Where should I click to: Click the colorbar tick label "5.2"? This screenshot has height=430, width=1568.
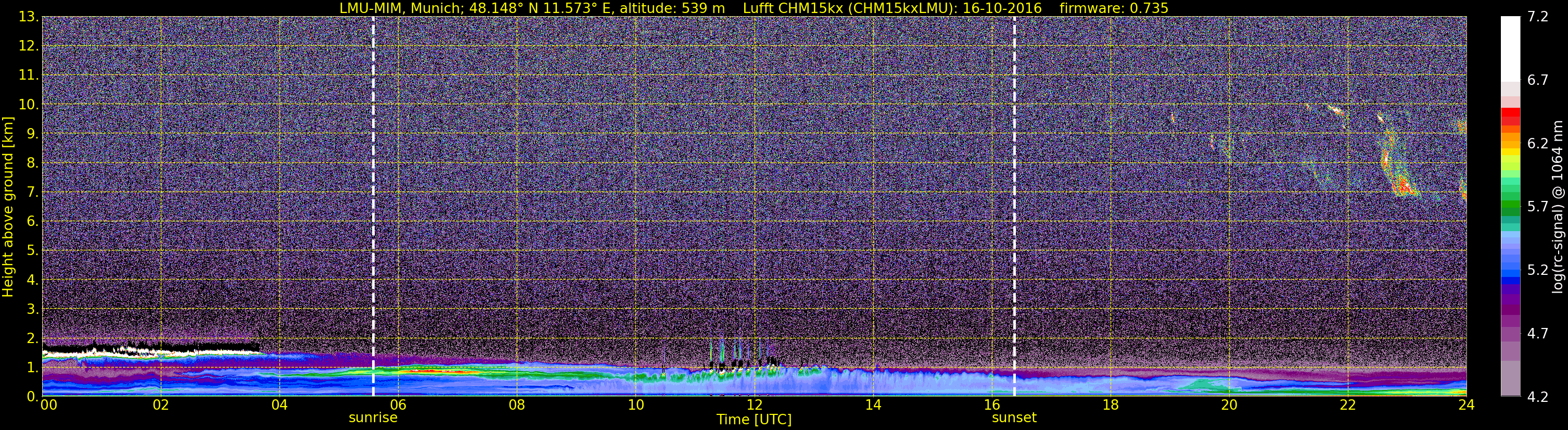click(x=1538, y=270)
